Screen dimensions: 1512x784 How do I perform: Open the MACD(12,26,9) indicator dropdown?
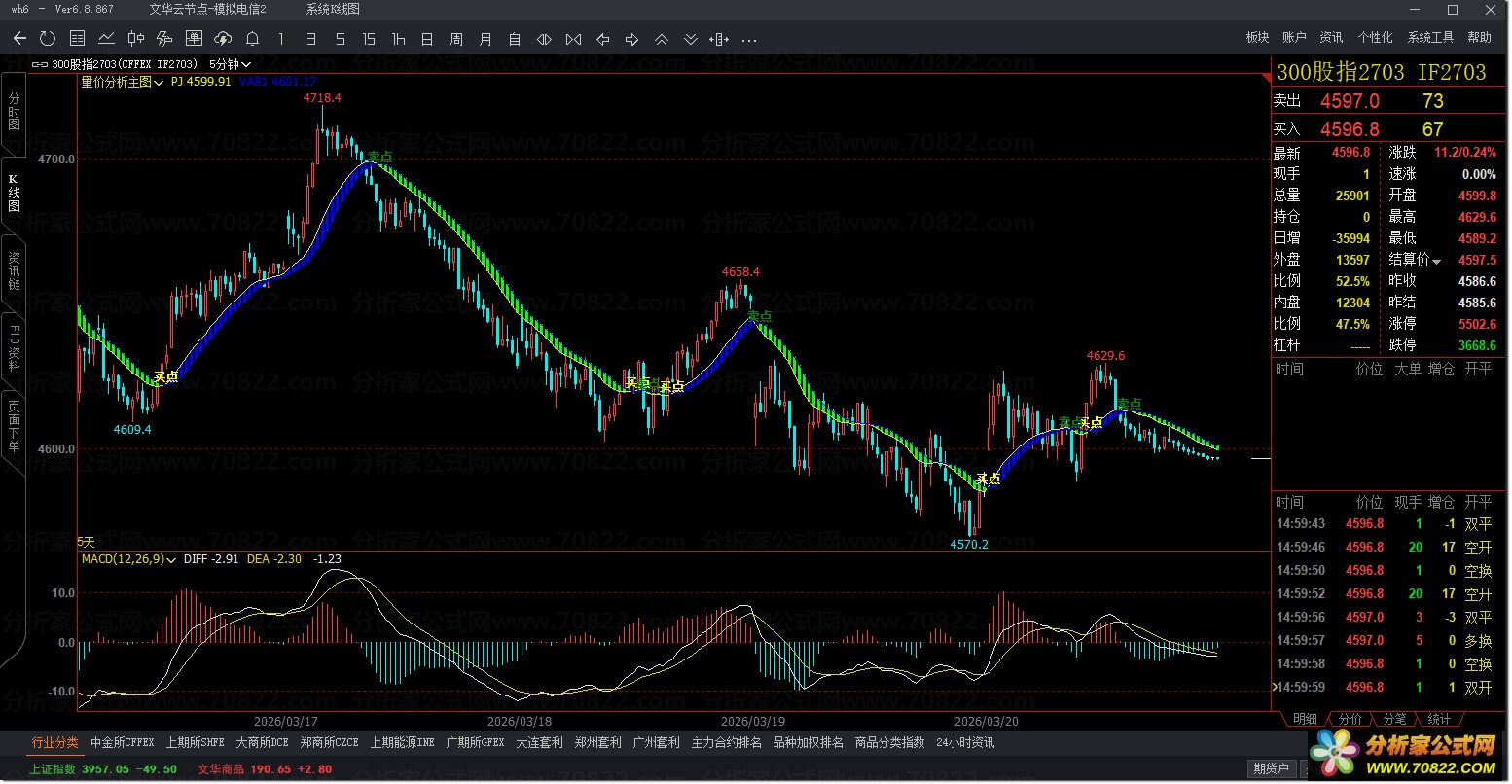pyautogui.click(x=128, y=559)
